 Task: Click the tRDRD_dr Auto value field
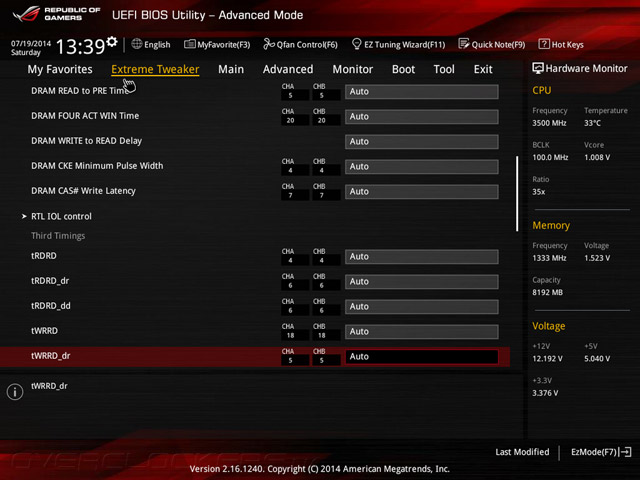pyautogui.click(x=422, y=281)
